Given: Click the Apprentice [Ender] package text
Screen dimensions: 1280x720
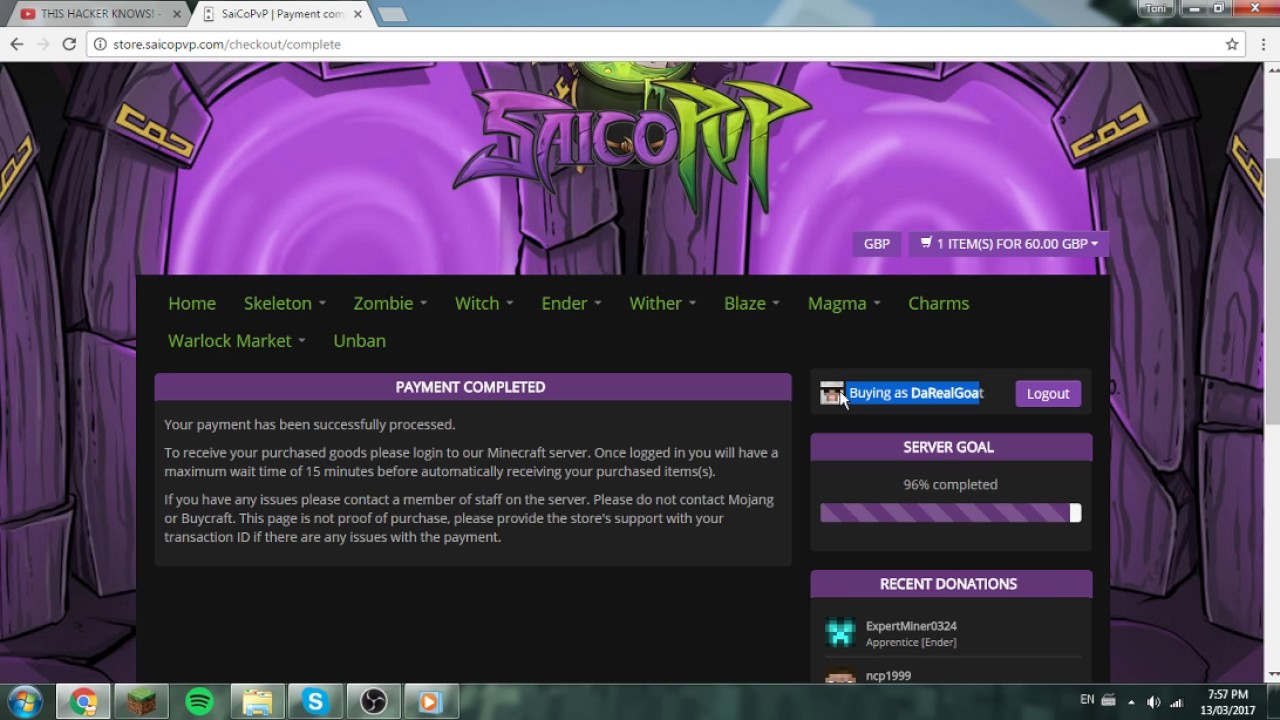Looking at the screenshot, I should (x=911, y=642).
